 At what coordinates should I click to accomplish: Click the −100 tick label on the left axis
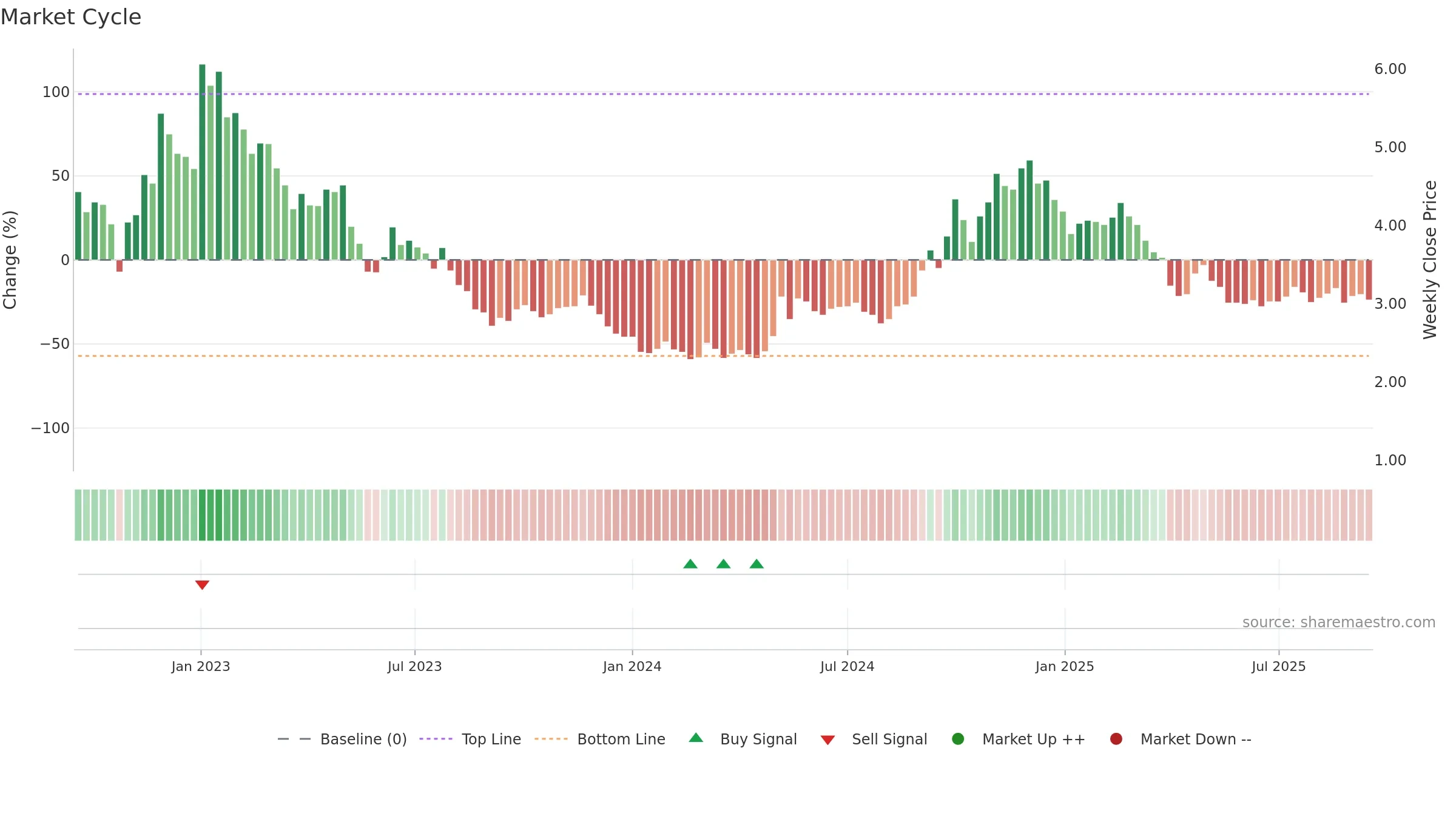tap(50, 428)
